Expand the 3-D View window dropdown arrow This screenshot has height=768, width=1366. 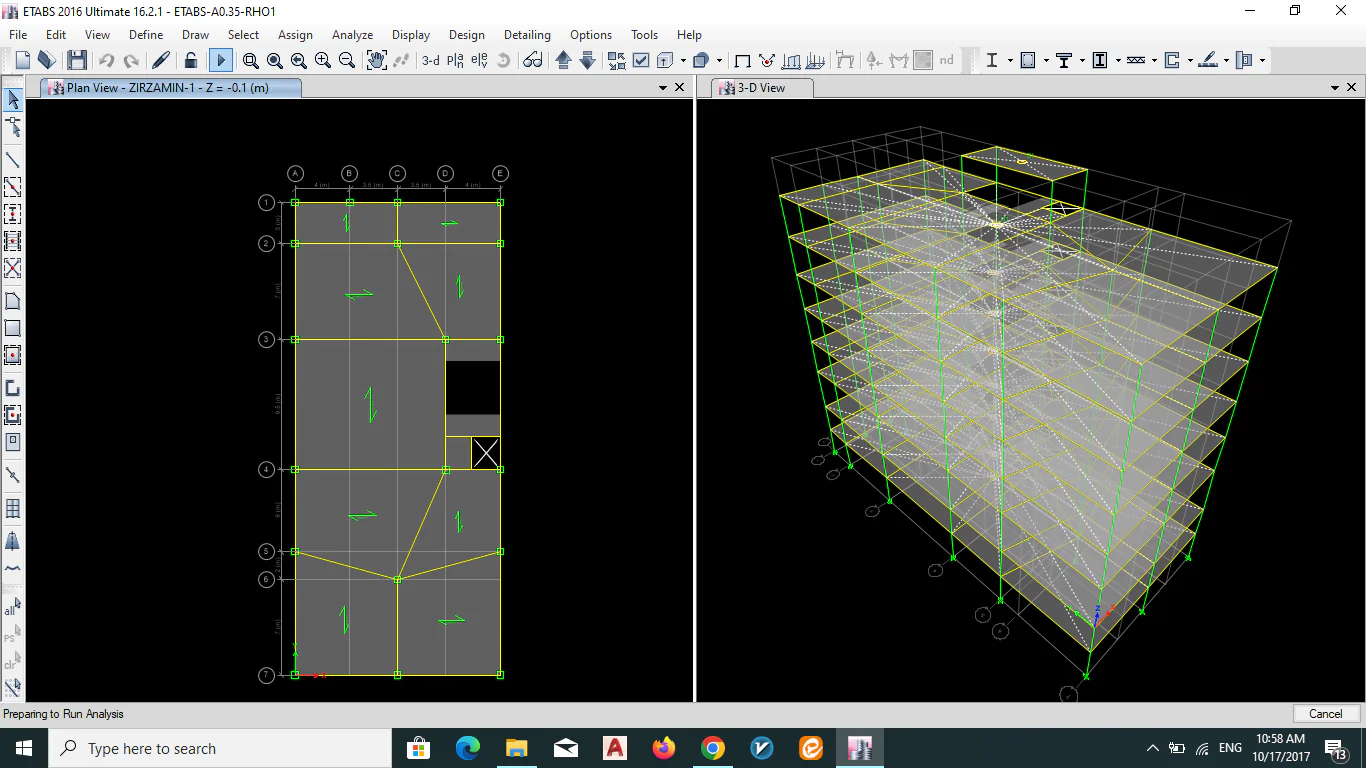coord(1335,88)
